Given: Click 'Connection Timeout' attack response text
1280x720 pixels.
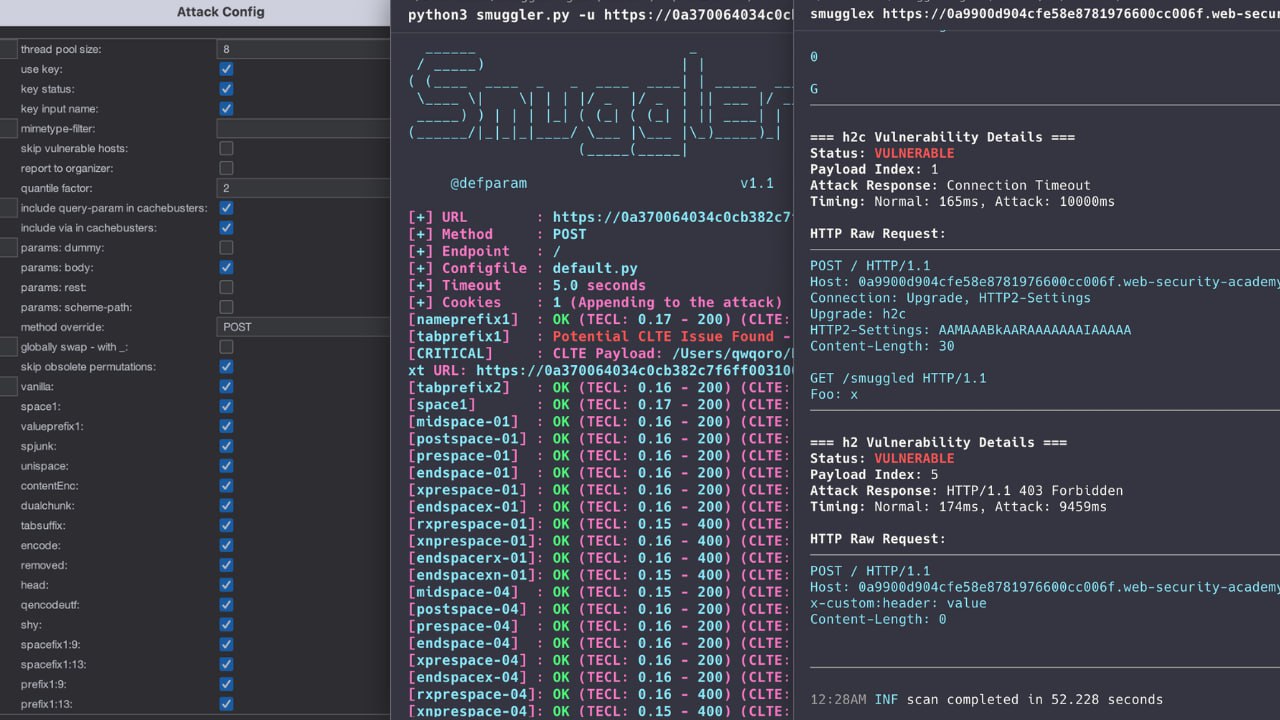Looking at the screenshot, I should pyautogui.click(x=1018, y=185).
